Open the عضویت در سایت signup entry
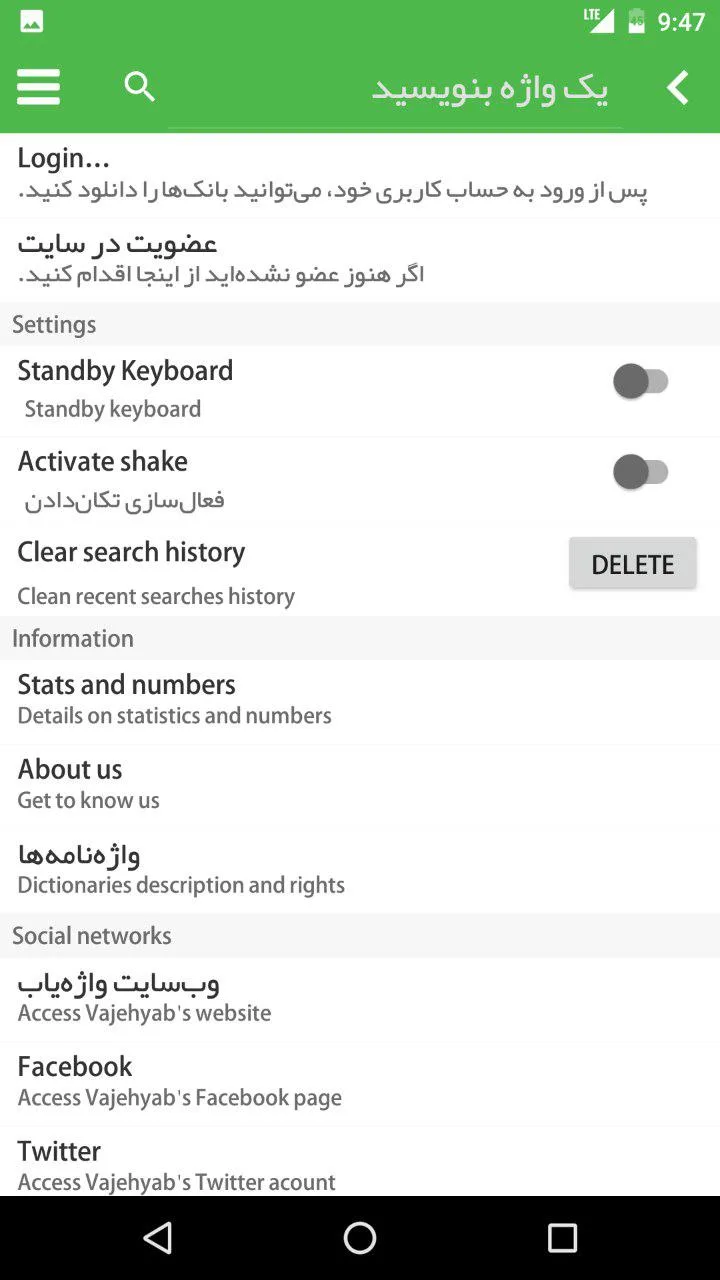The height and width of the screenshot is (1280, 720). [360, 259]
